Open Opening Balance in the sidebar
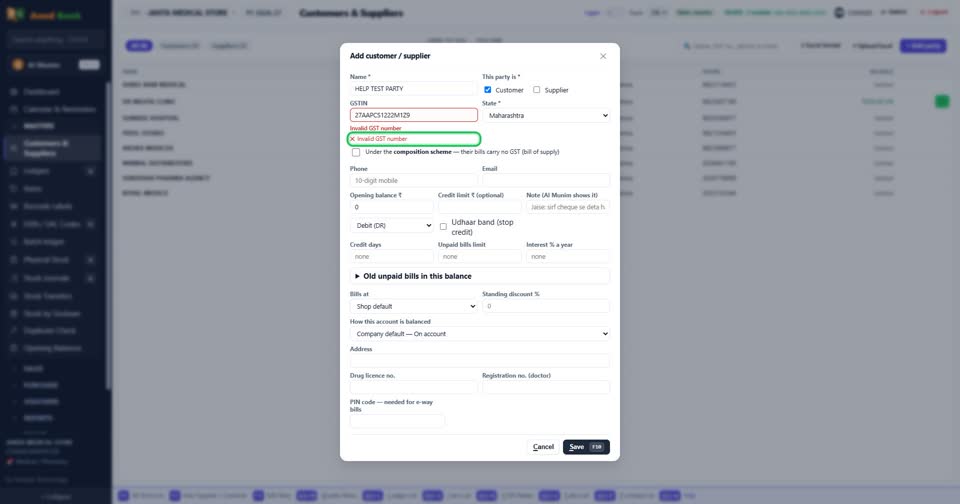This screenshot has height=504, width=960. click(53, 348)
